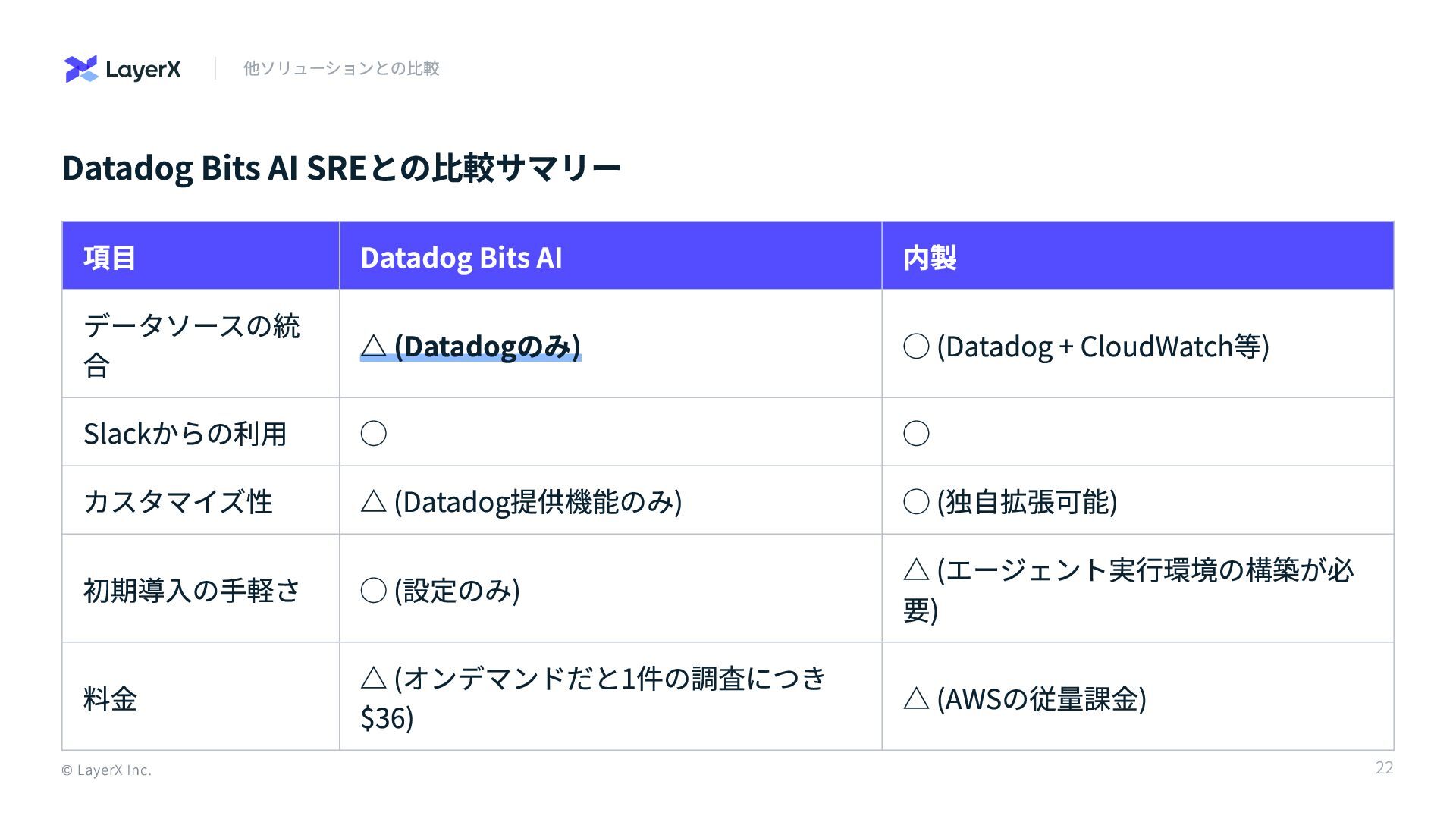1456x819 pixels.
Task: Click the カスタマイズ性 row label
Action: click(178, 501)
